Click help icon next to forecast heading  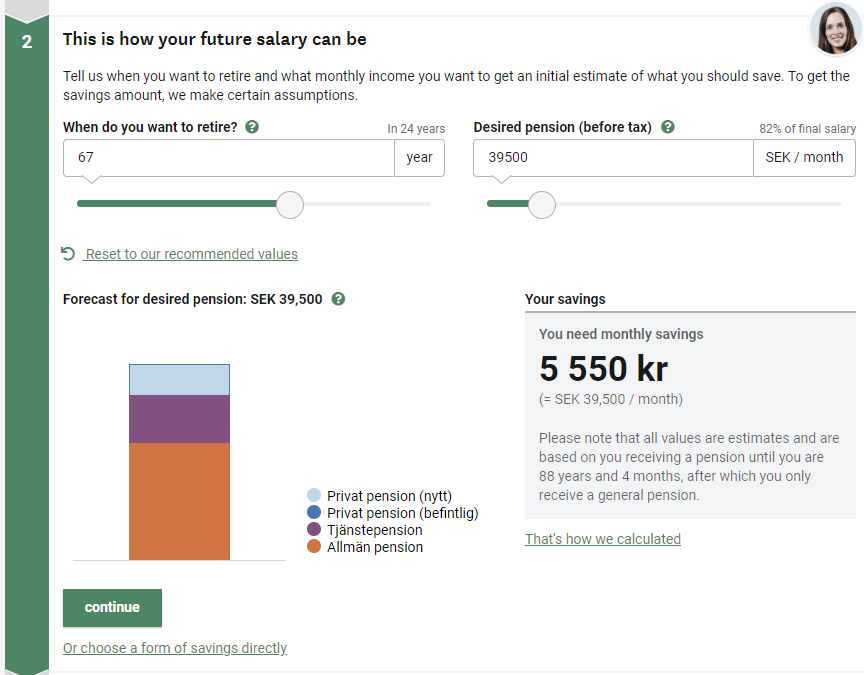338,299
